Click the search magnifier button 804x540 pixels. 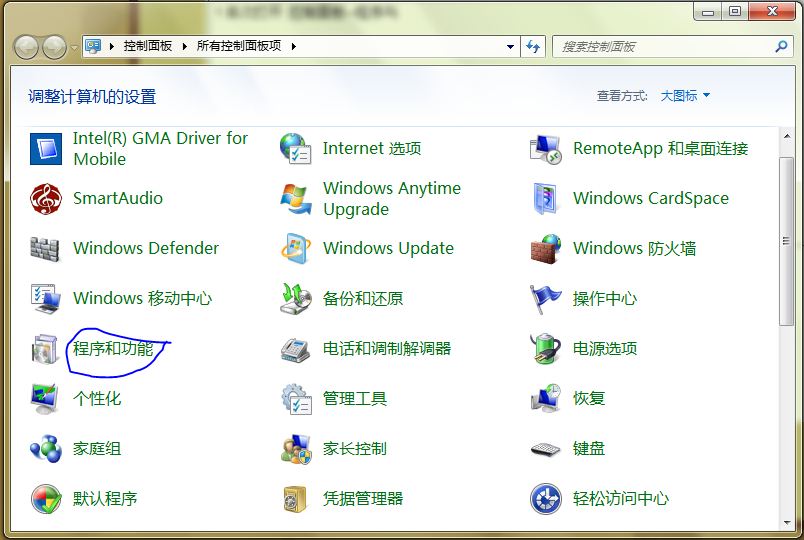click(x=781, y=47)
